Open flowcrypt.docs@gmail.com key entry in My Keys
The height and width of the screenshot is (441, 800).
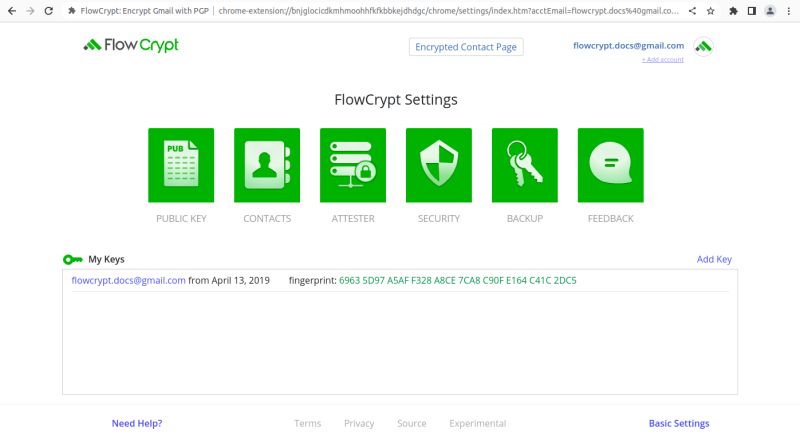coord(129,280)
